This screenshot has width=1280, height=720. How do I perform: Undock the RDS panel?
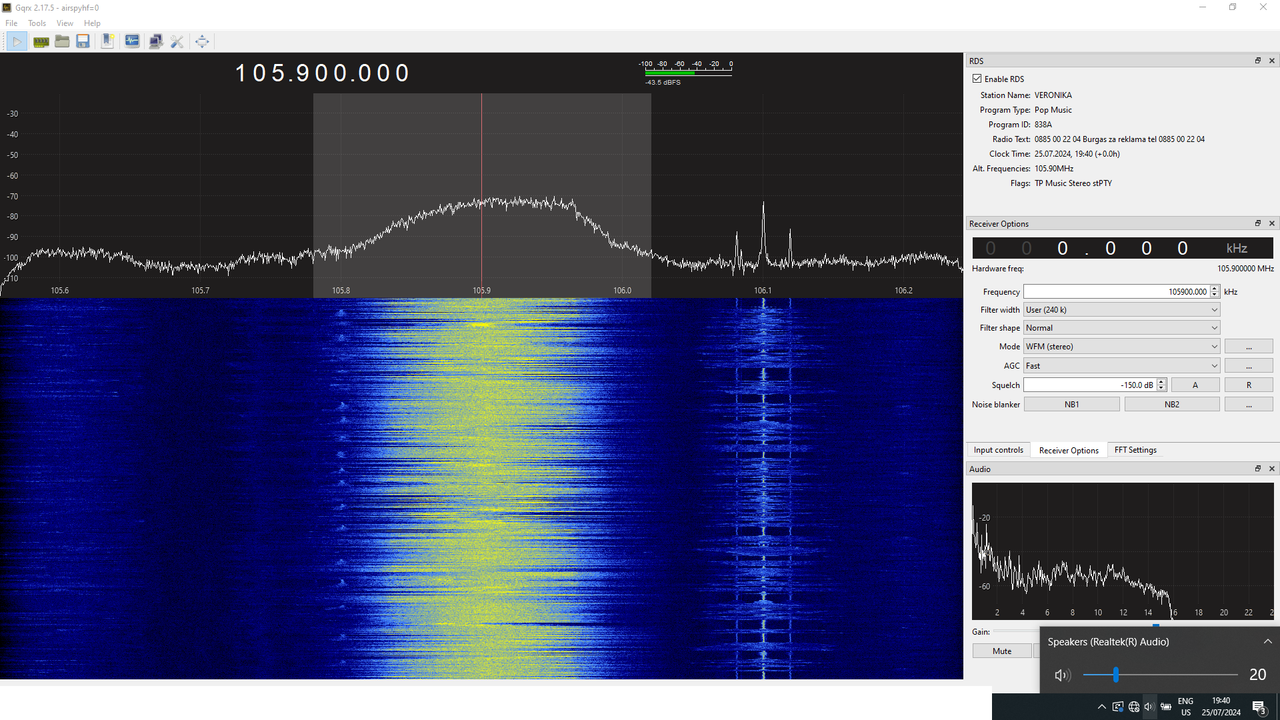click(1258, 61)
